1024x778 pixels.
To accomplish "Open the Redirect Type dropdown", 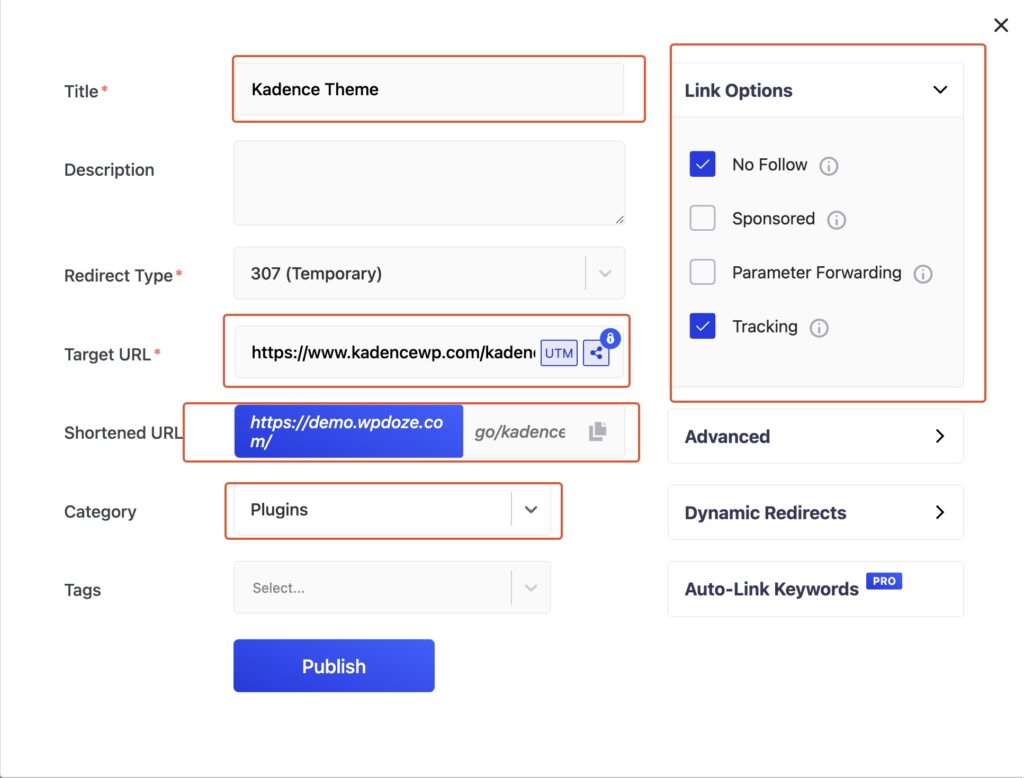I will pos(429,273).
